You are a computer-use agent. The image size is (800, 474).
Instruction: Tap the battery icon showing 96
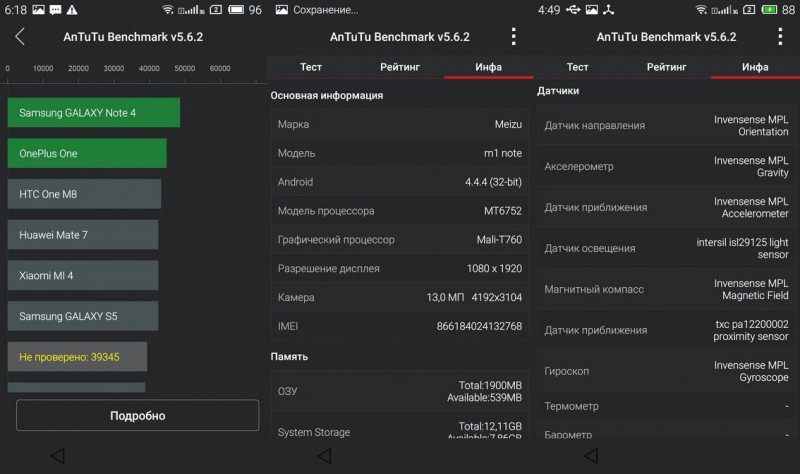(236, 10)
